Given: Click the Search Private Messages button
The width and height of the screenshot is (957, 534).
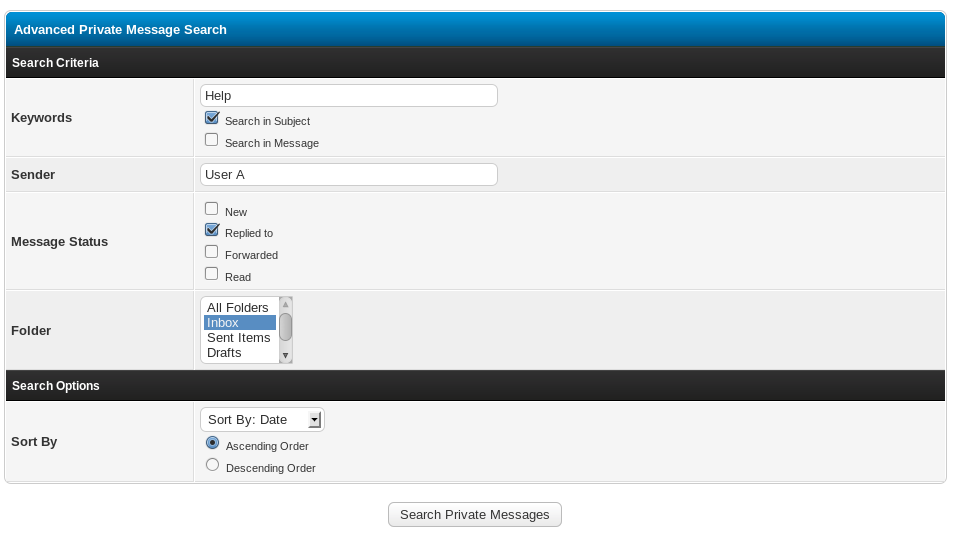Looking at the screenshot, I should click(475, 514).
